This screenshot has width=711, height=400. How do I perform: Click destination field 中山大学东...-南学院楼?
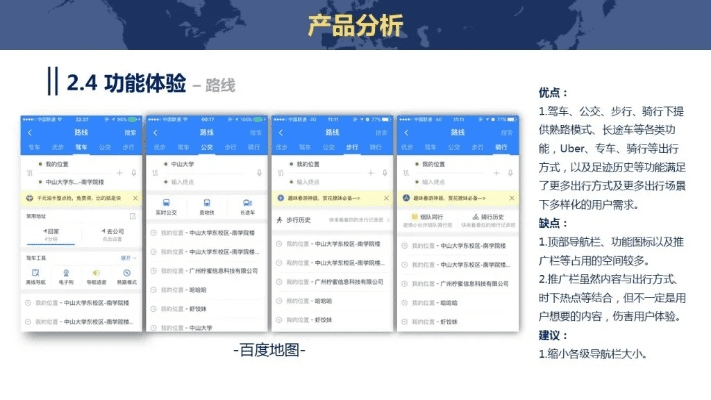[75, 182]
